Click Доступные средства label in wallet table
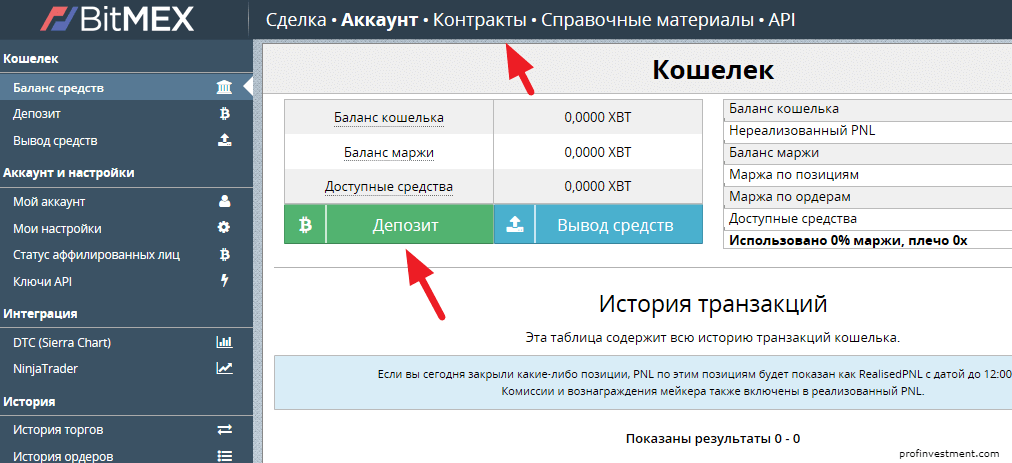This screenshot has height=463, width=1012. [x=389, y=187]
